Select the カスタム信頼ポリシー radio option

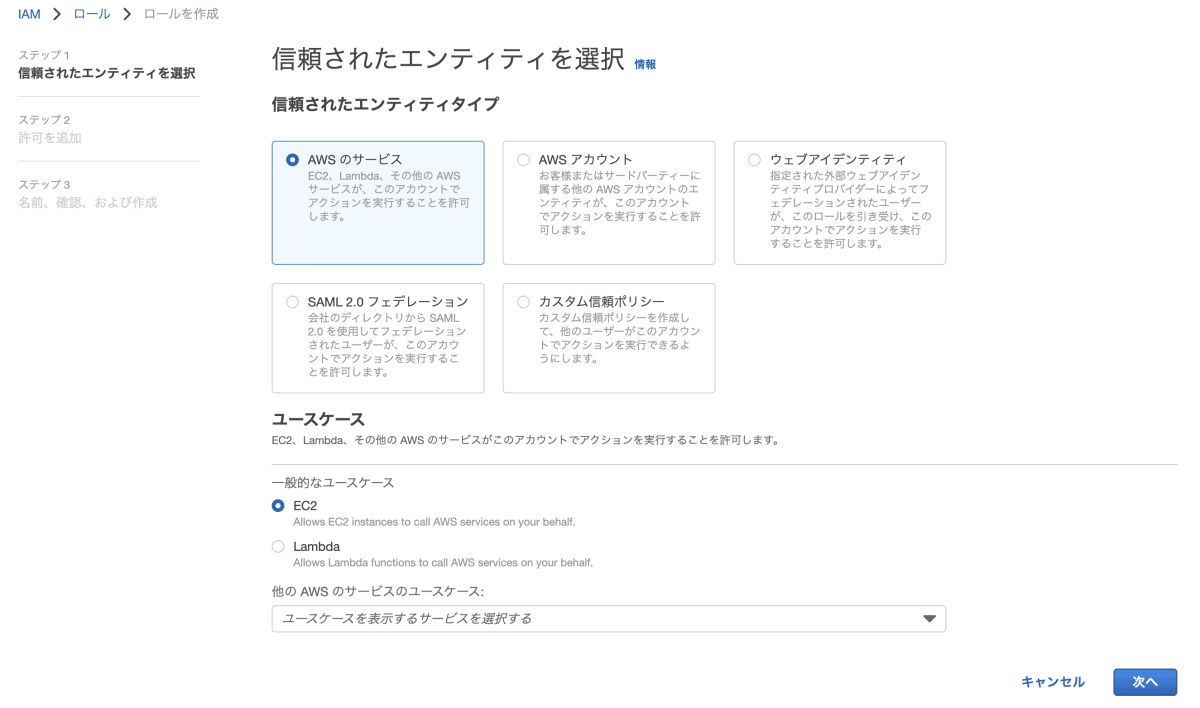523,301
